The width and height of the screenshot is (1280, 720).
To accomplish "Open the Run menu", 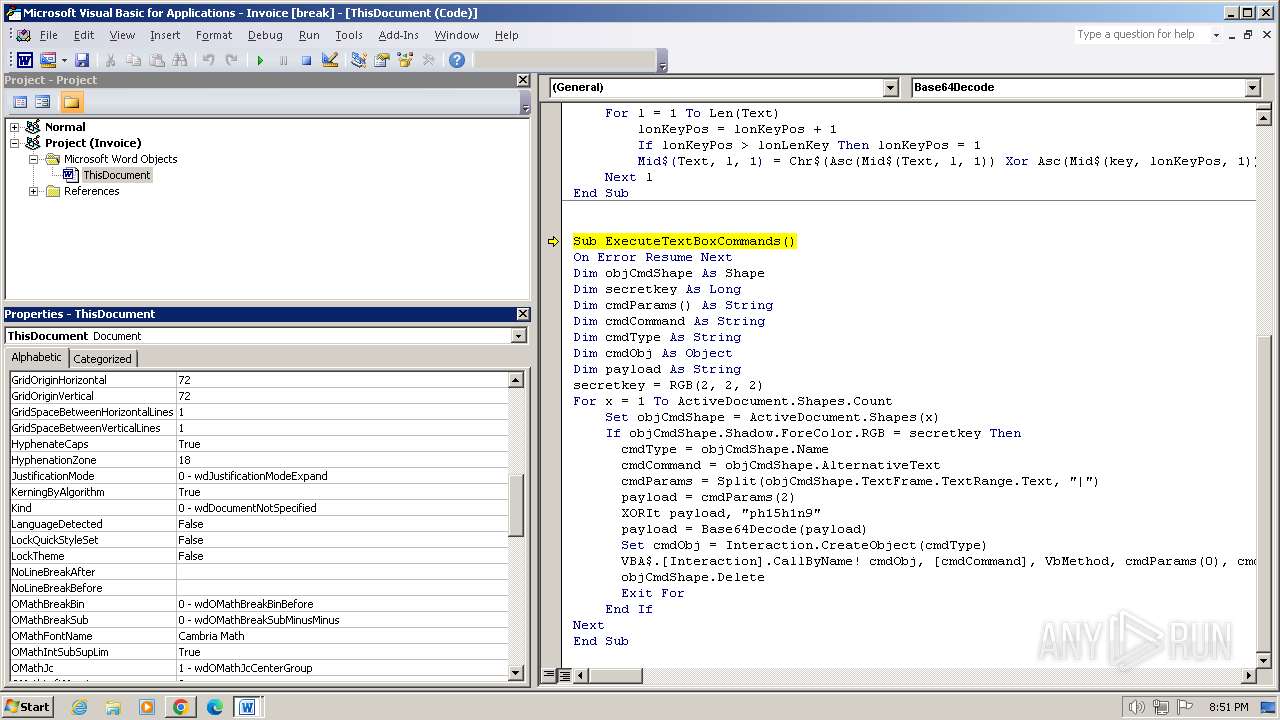I will coord(309,35).
